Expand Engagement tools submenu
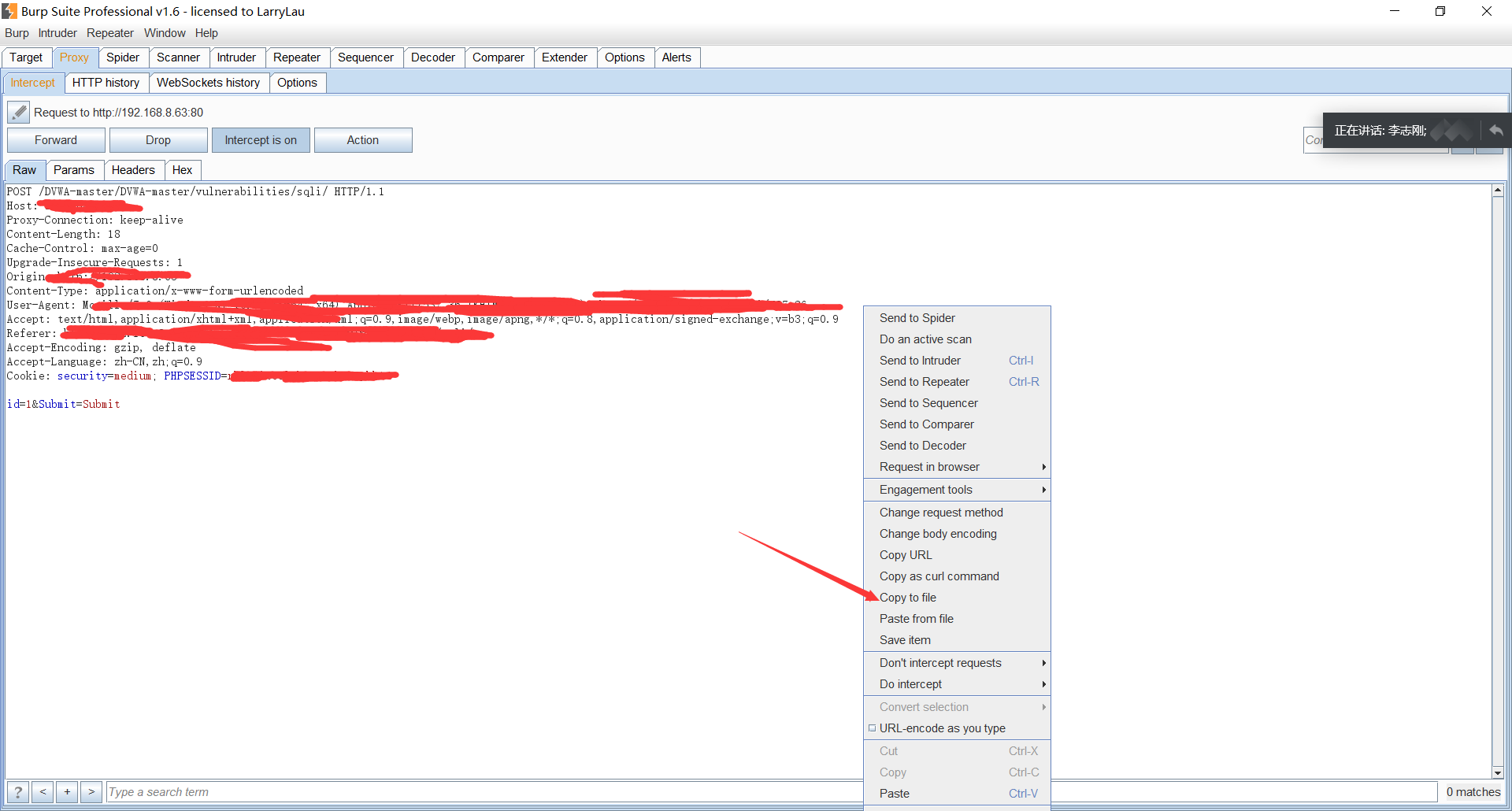The height and width of the screenshot is (811, 1512). (x=957, y=490)
